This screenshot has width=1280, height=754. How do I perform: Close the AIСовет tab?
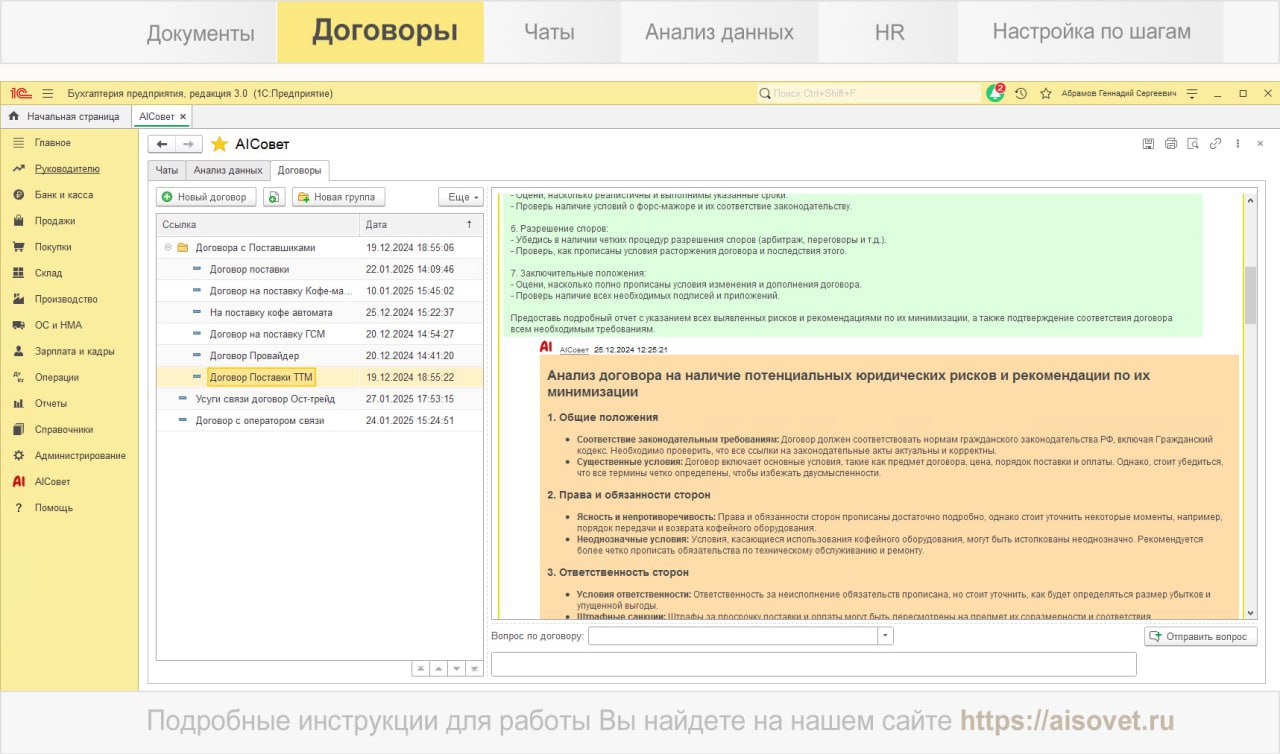183,116
